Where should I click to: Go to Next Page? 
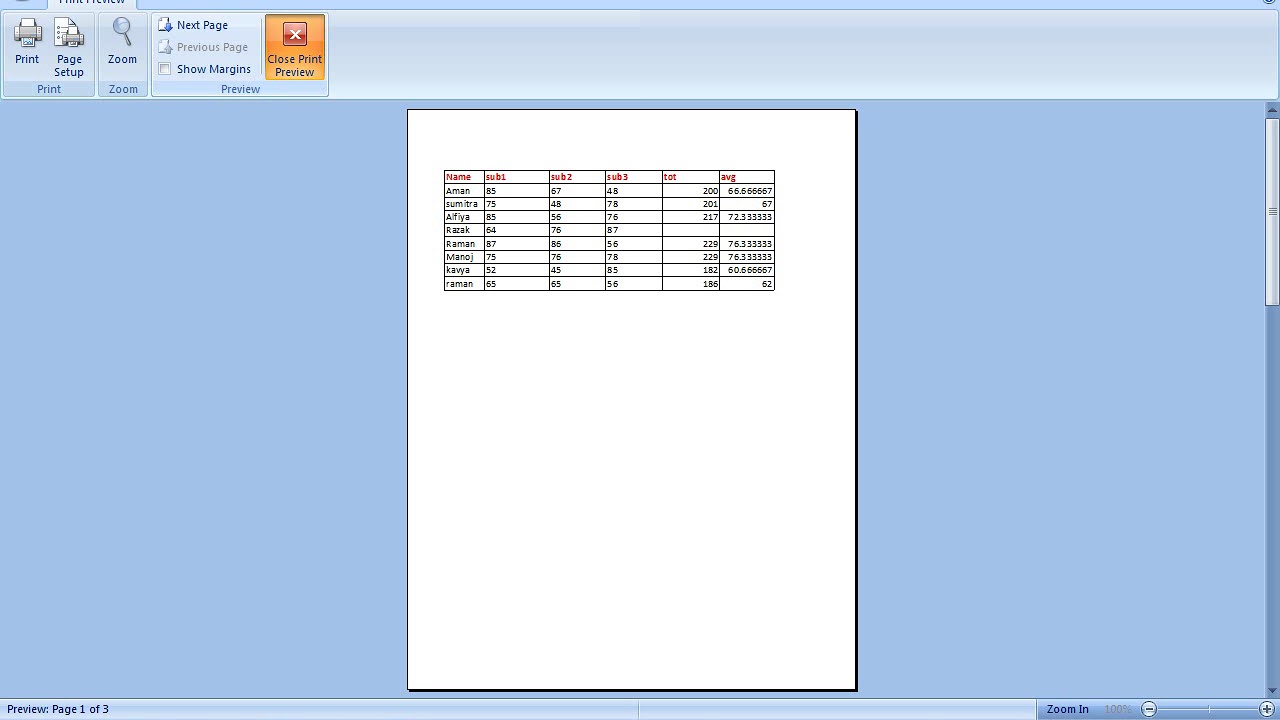click(193, 25)
